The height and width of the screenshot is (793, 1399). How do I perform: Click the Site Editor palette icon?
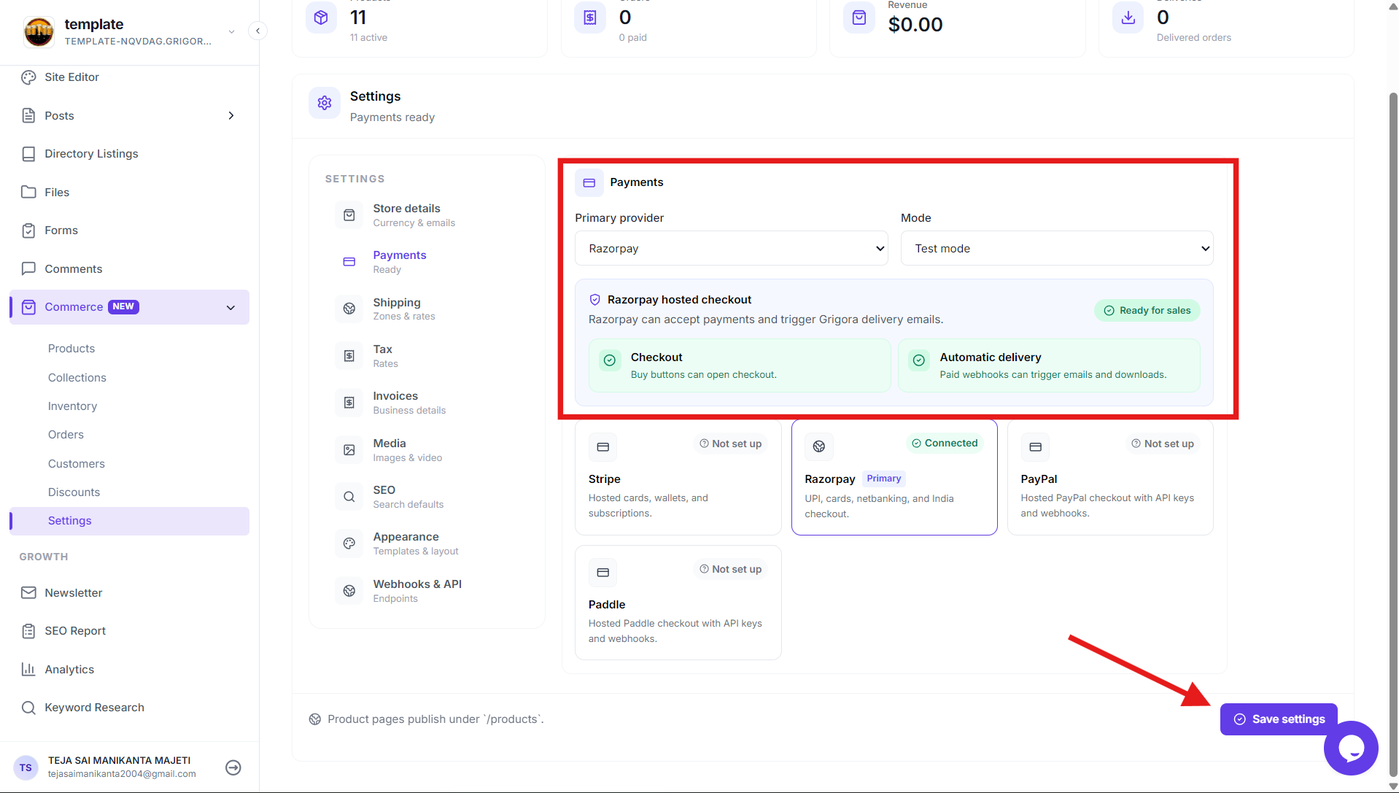[x=28, y=77]
